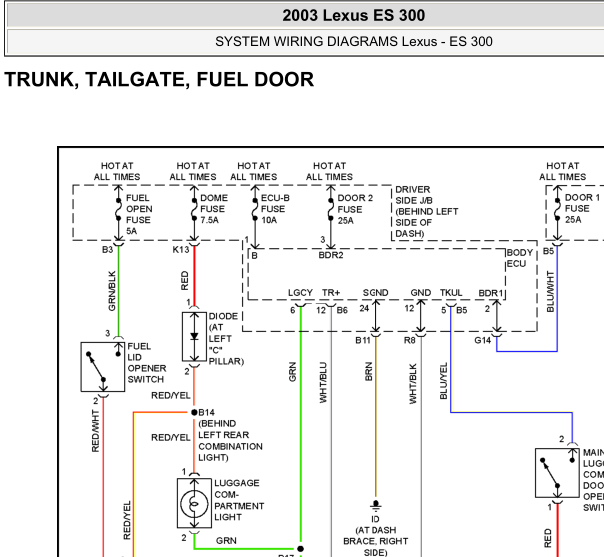Click the 'BDR1' terminal label
Viewport: 604px width, 557px height.
(x=491, y=293)
